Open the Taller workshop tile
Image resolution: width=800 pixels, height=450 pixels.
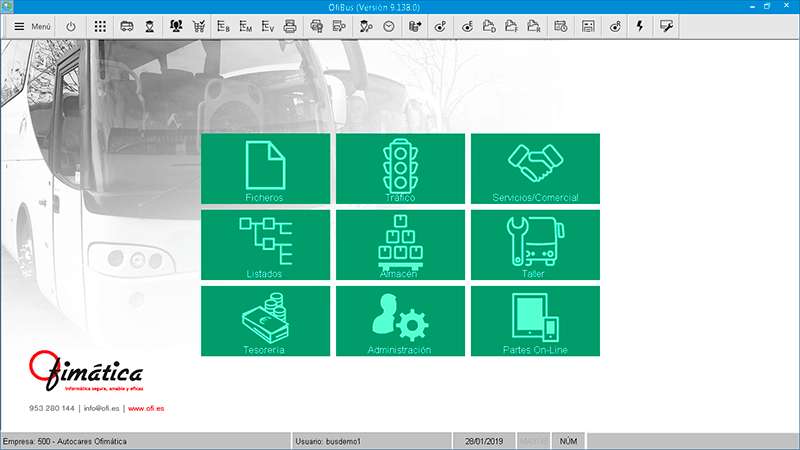pos(535,245)
